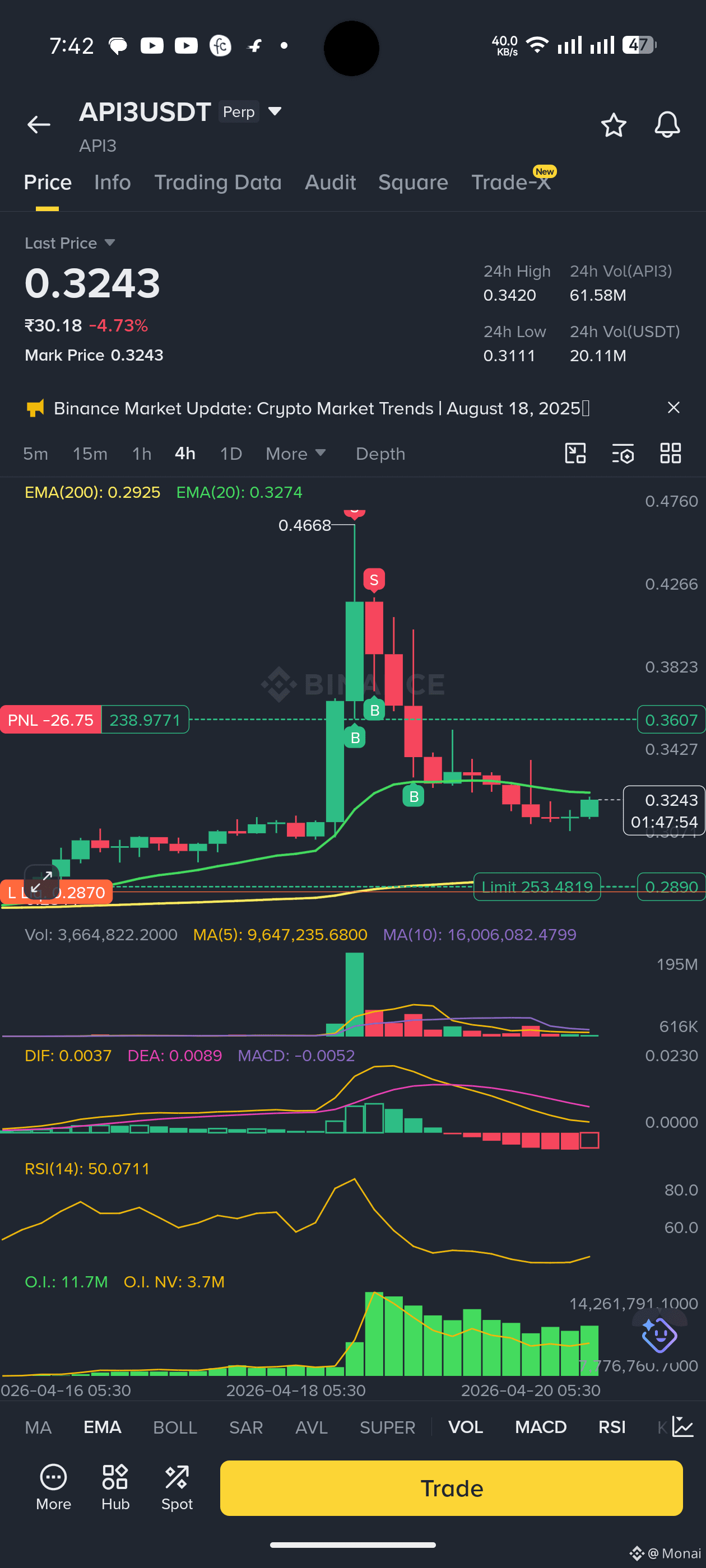
Task: Tap the EMA(20): 0.3274 label
Action: [239, 492]
